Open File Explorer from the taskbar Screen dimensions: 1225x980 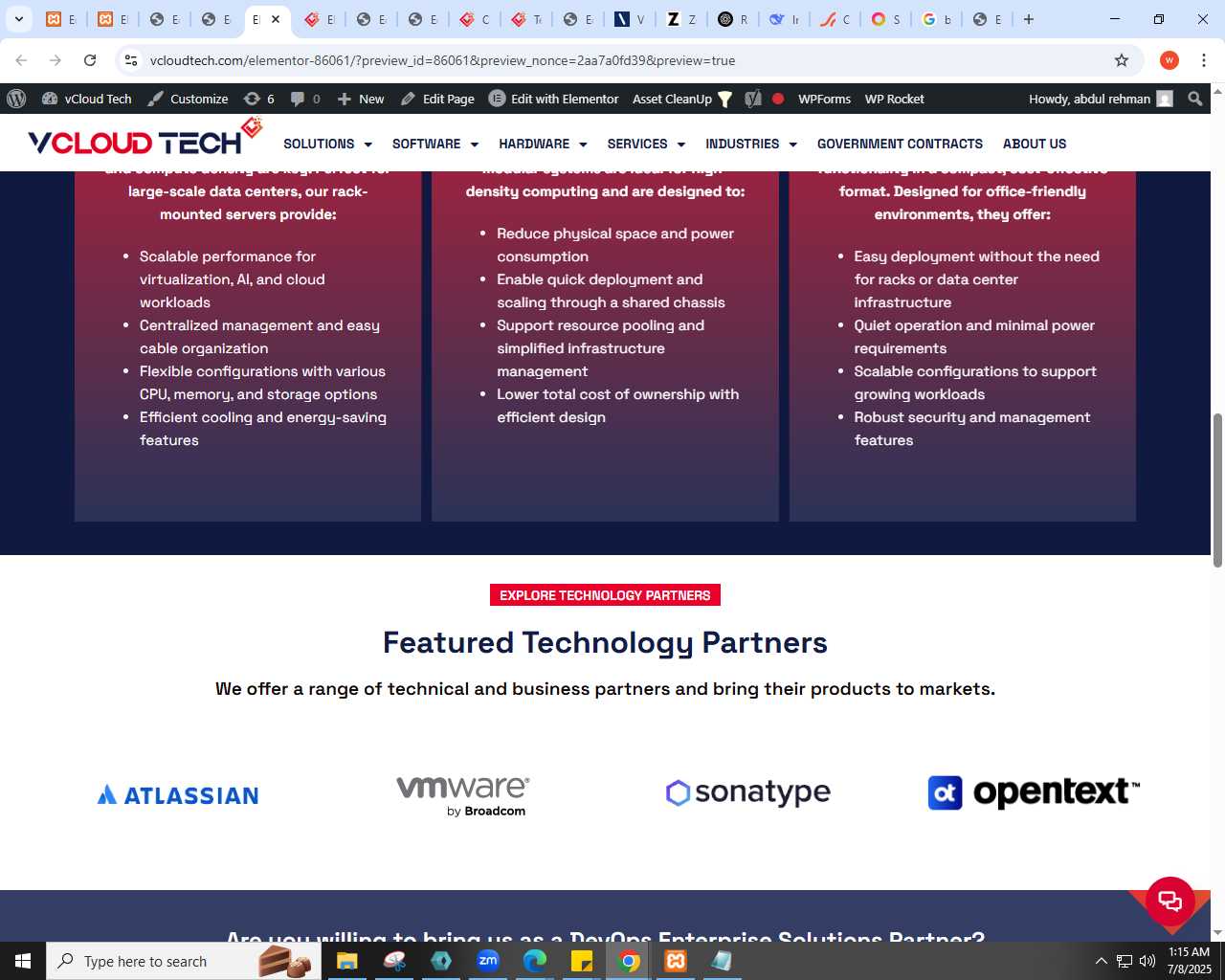click(x=347, y=961)
